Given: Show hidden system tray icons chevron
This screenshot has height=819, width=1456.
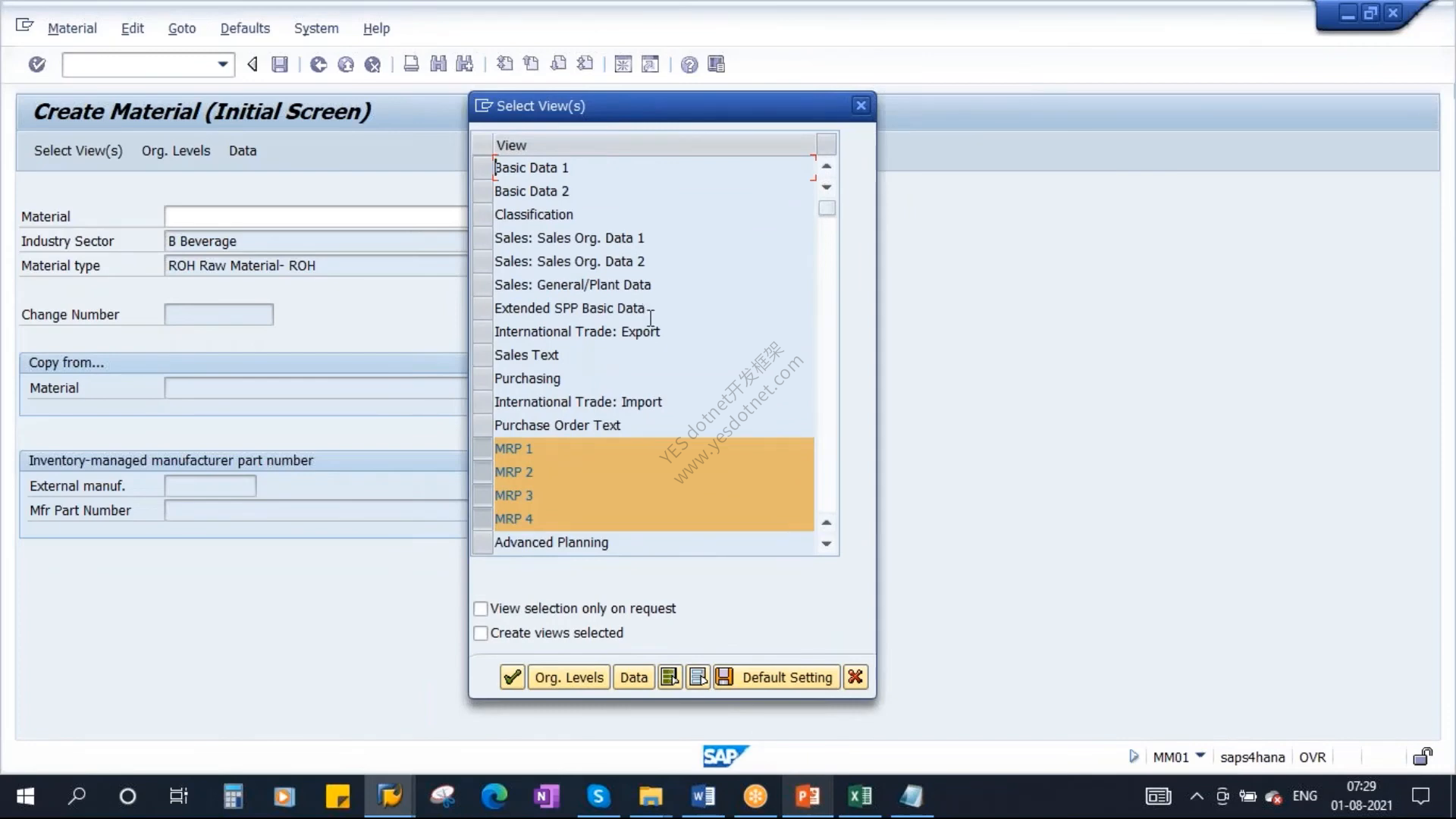Looking at the screenshot, I should point(1196,796).
